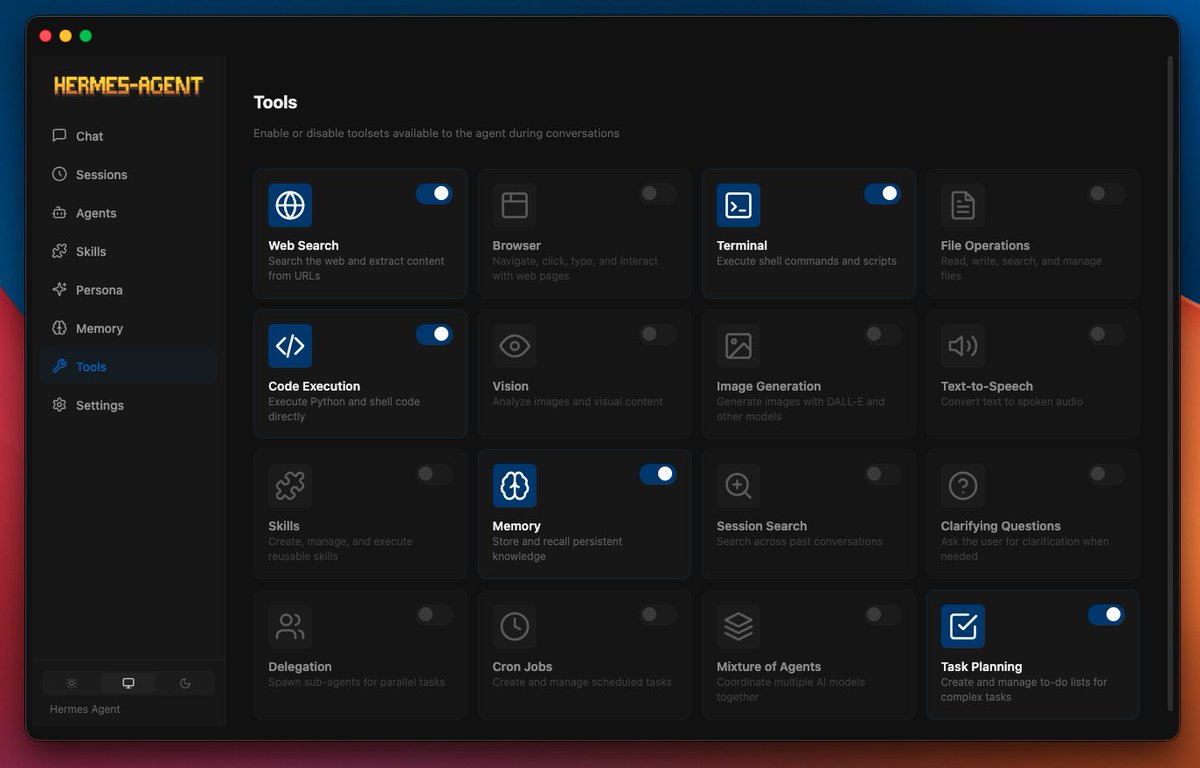Click the vertical scrollbar on the right

pyautogui.click(x=1170, y=380)
